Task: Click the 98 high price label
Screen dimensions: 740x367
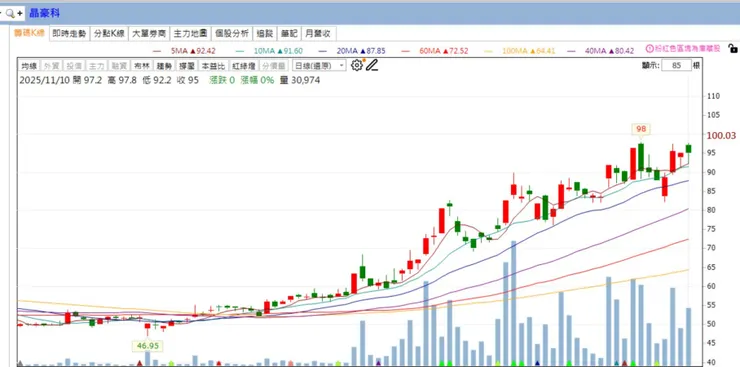Action: point(640,129)
